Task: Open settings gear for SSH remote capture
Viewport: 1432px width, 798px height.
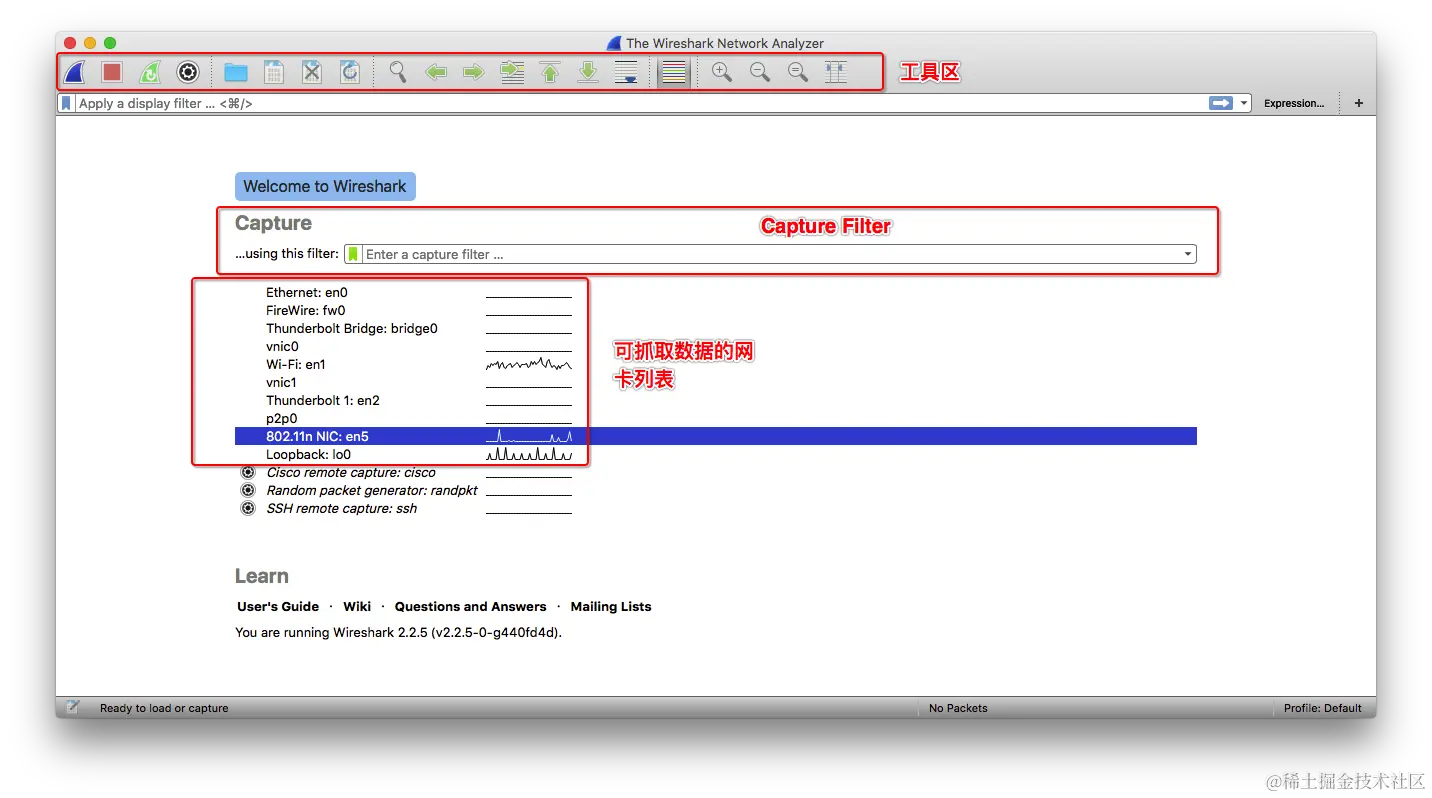Action: 248,508
